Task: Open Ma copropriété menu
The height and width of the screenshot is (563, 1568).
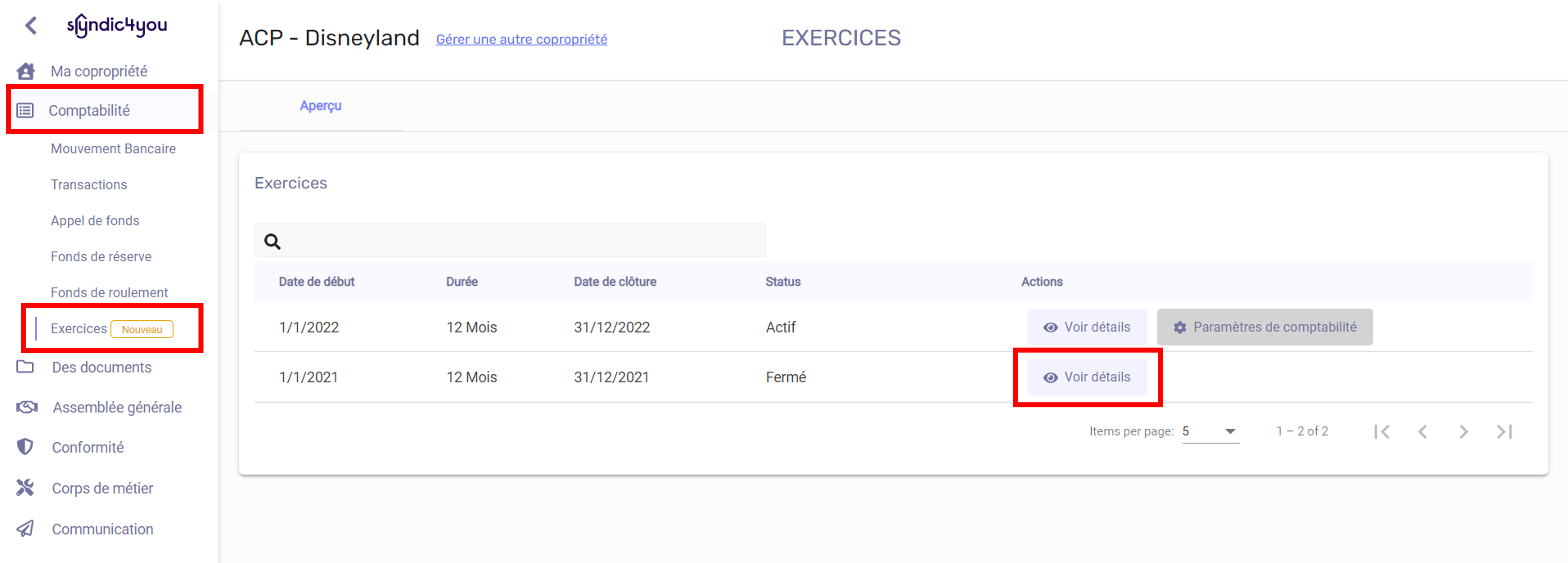Action: click(x=99, y=71)
